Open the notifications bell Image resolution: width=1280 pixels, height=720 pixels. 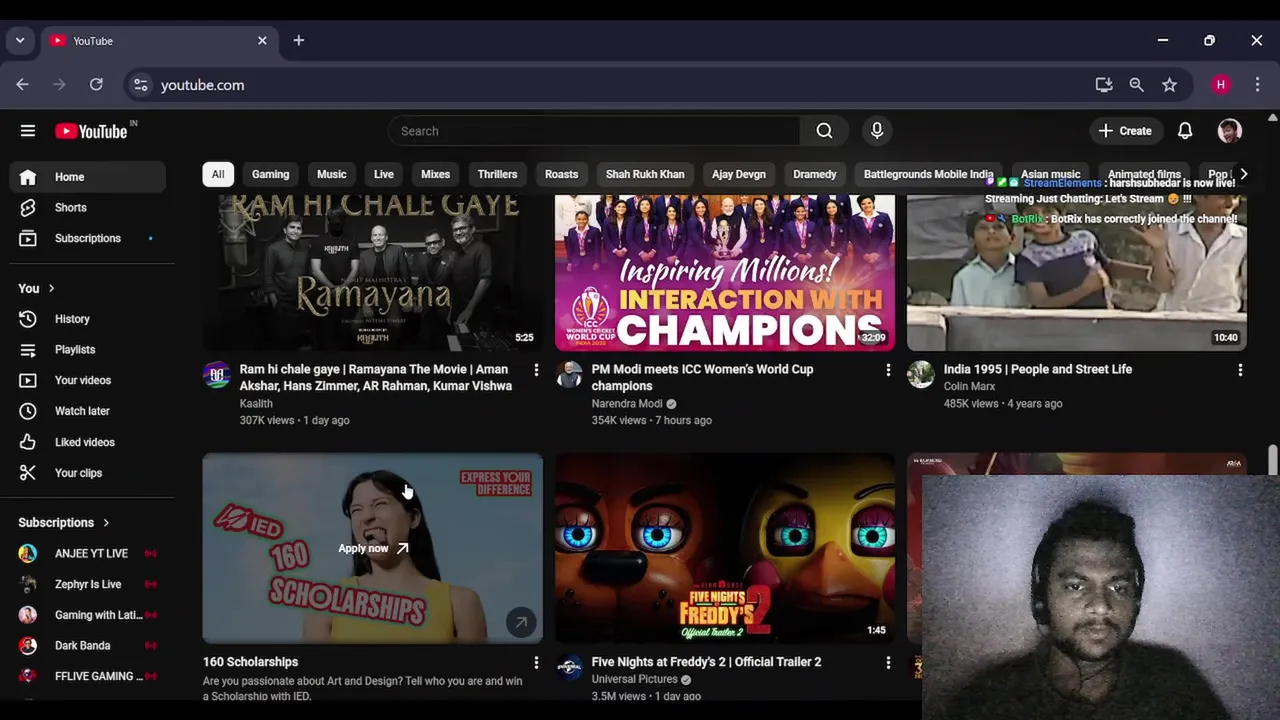tap(1185, 131)
